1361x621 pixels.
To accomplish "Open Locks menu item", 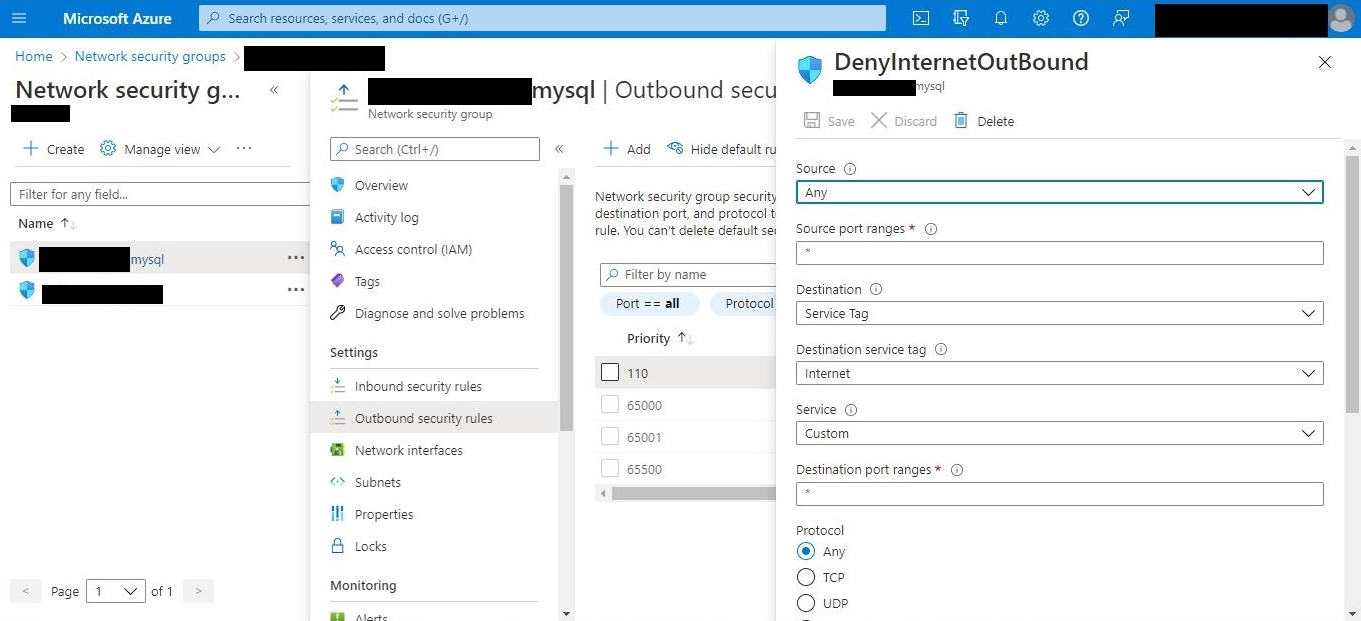I will tap(370, 546).
